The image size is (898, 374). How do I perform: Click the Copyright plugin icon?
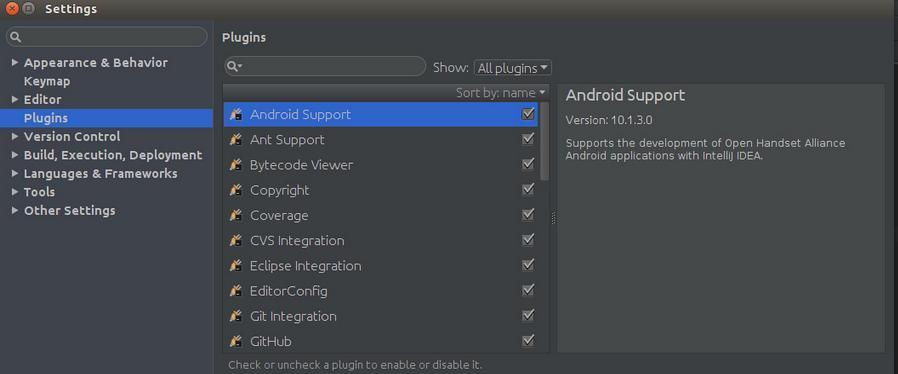(235, 190)
